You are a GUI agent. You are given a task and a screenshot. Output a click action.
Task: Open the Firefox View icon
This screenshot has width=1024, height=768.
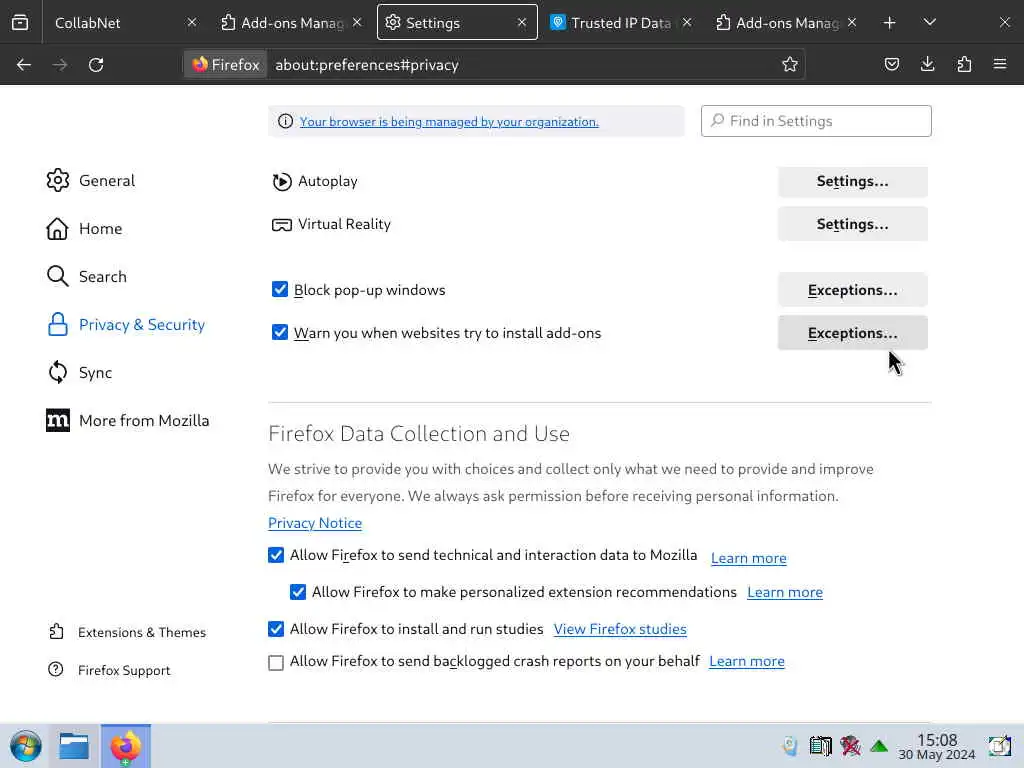pyautogui.click(x=20, y=23)
